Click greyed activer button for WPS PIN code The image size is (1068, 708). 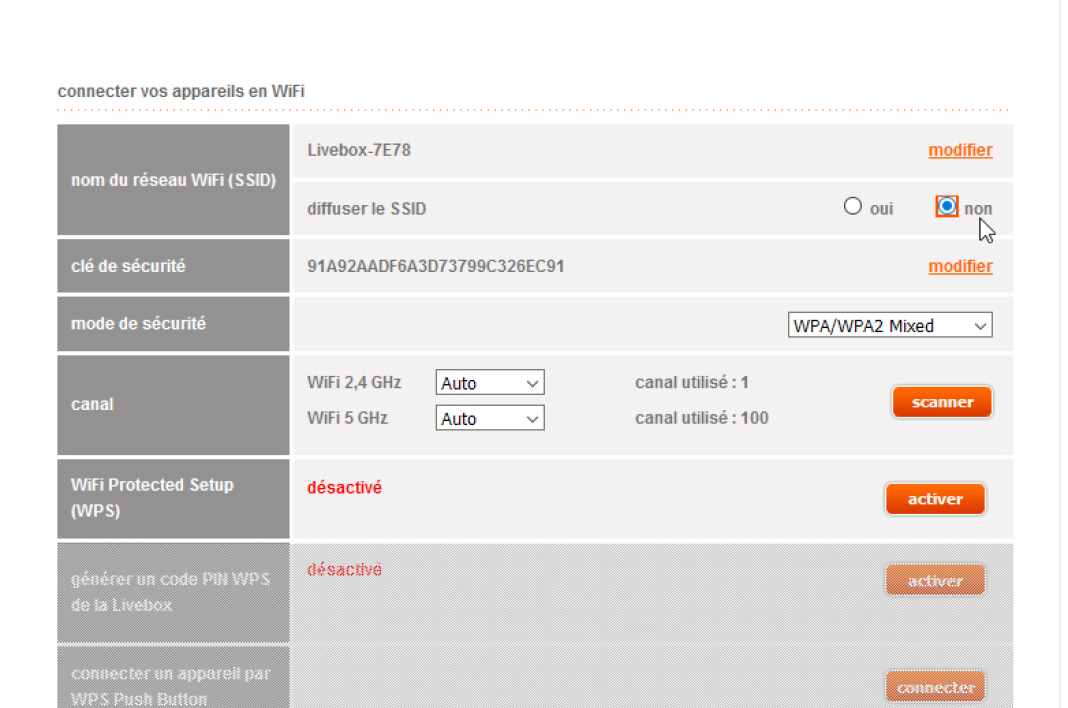coord(935,580)
